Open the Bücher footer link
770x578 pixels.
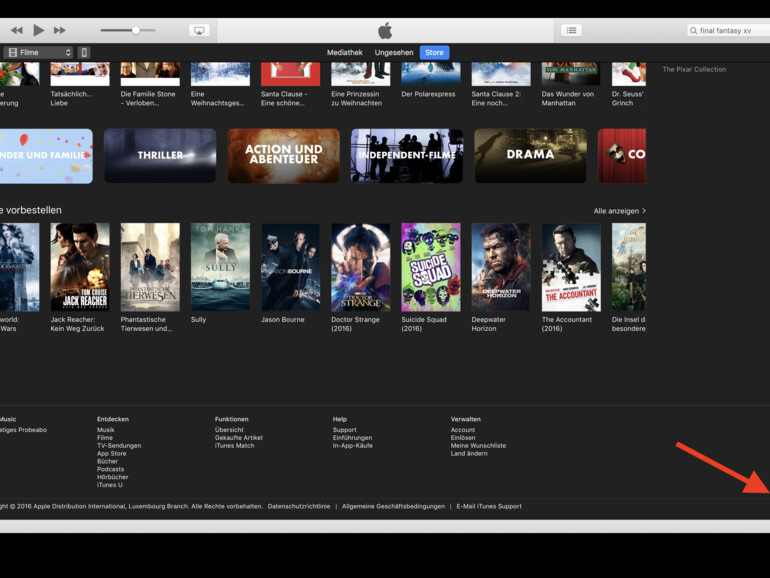pos(107,461)
